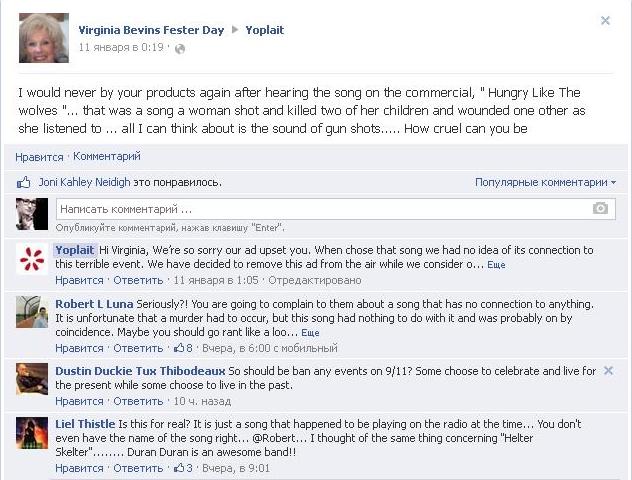The height and width of the screenshot is (480, 632).
Task: Click the globe privacy icon beside post time
Action: click(180, 47)
